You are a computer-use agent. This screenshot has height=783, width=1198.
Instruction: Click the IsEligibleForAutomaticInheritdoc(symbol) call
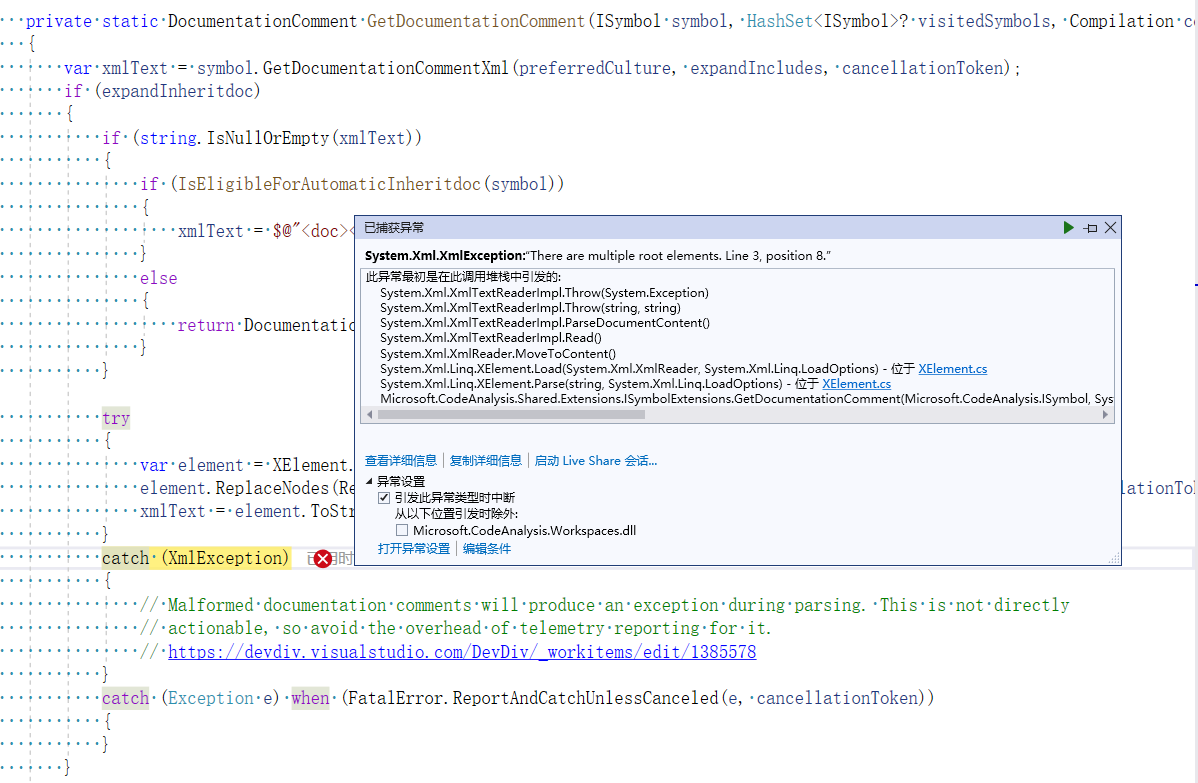(371, 184)
